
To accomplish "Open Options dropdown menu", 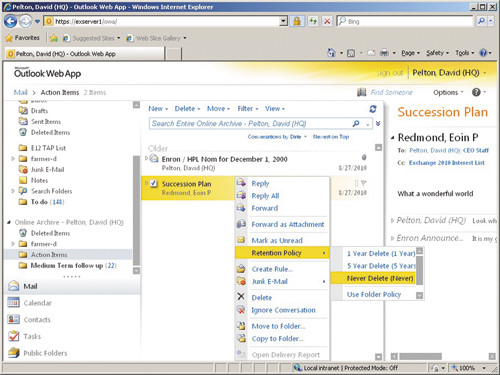I will tap(448, 93).
